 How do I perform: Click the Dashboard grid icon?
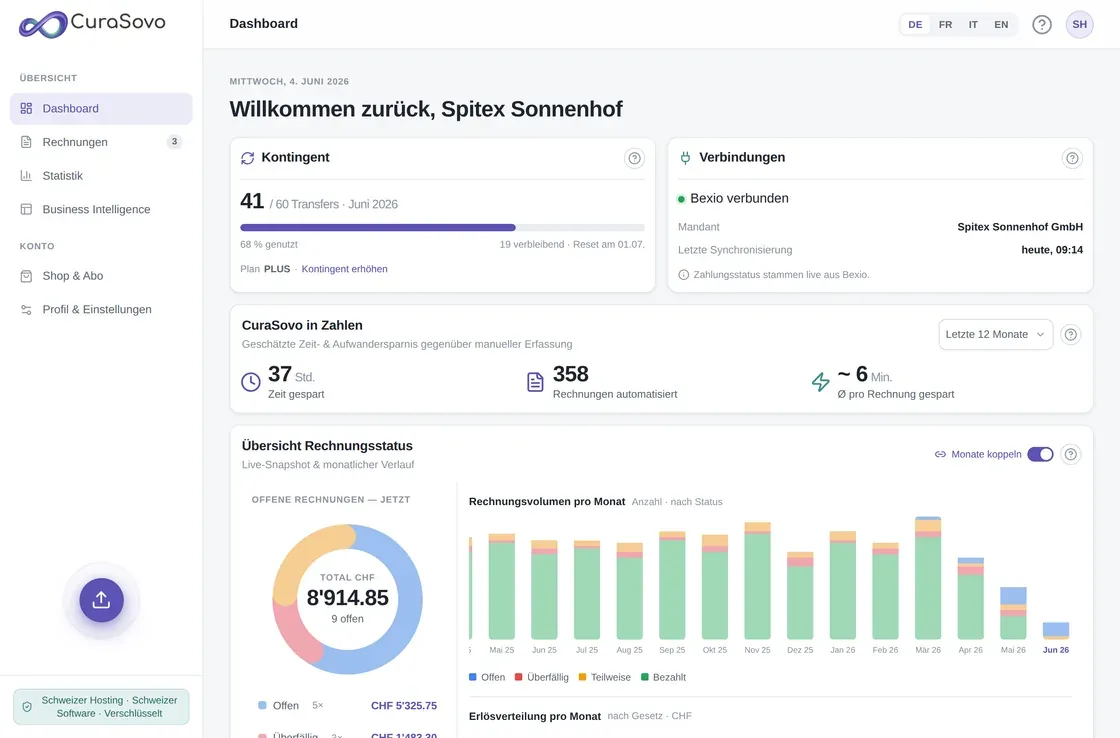pyautogui.click(x=26, y=109)
